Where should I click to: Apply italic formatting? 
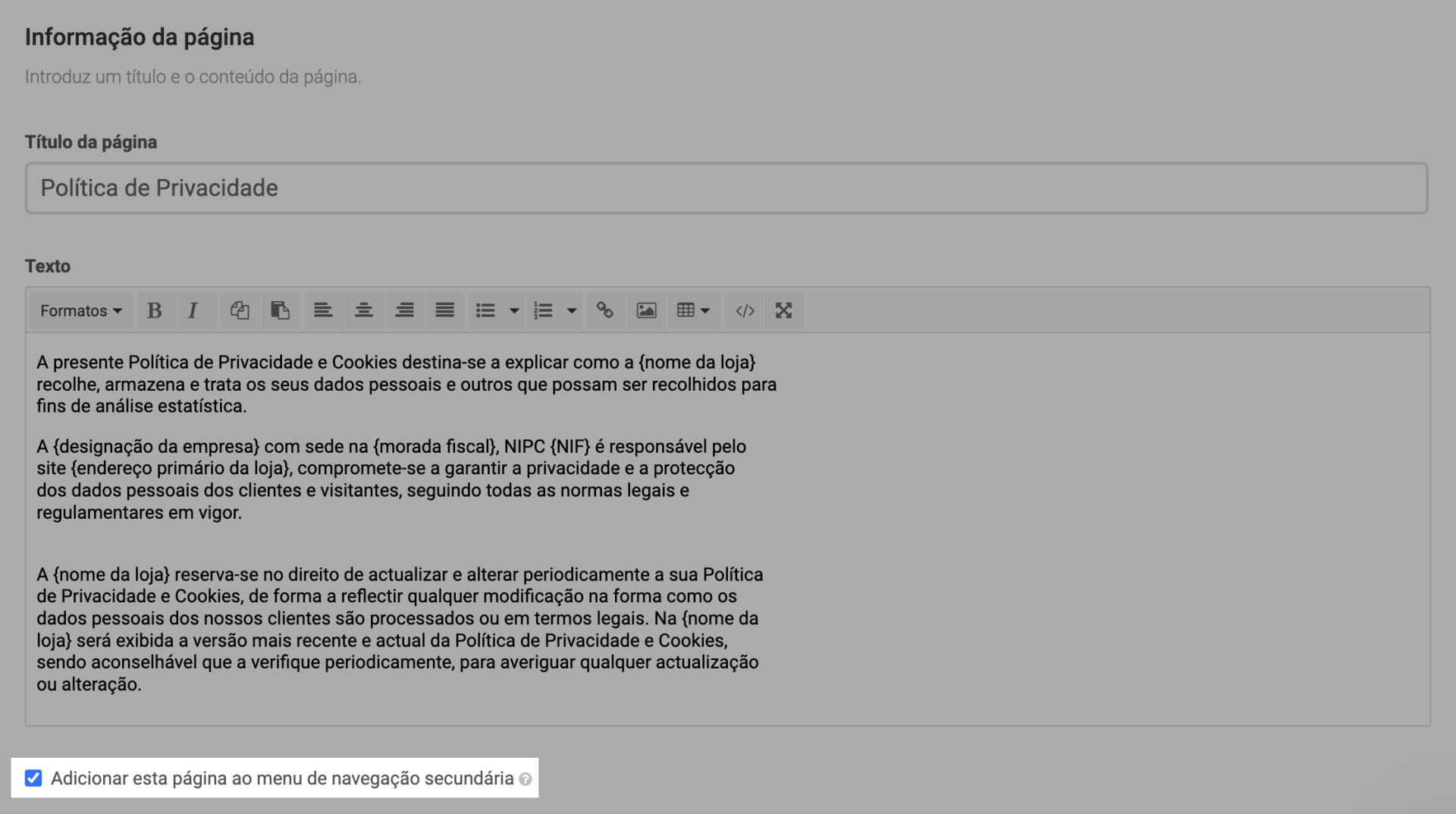[193, 310]
